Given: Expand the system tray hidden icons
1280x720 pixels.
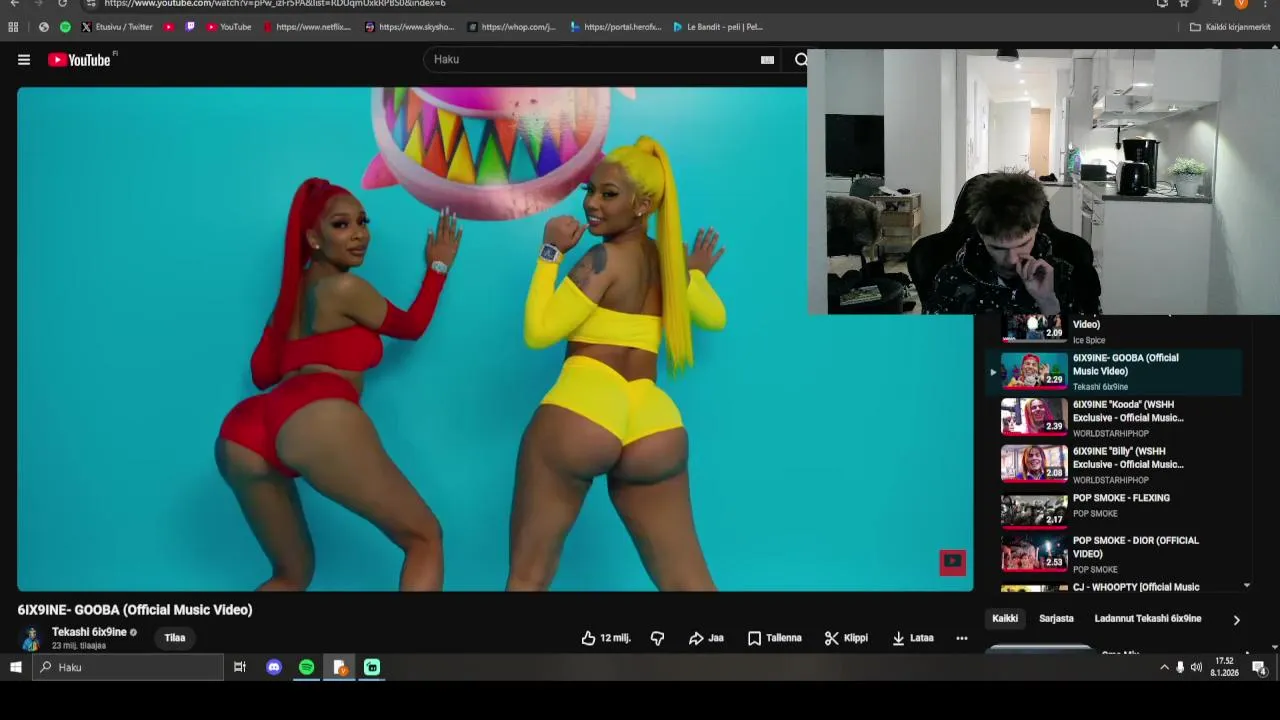Looking at the screenshot, I should point(1164,667).
